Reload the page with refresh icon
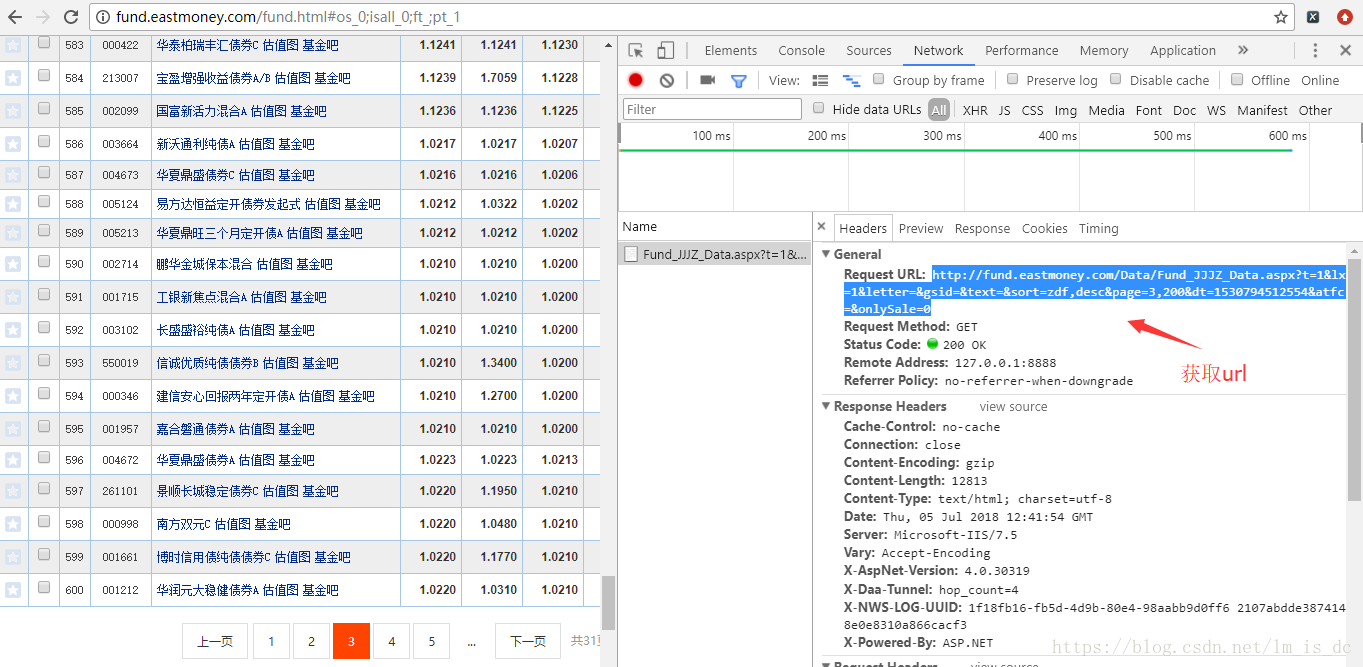The width and height of the screenshot is (1363, 667). (71, 17)
